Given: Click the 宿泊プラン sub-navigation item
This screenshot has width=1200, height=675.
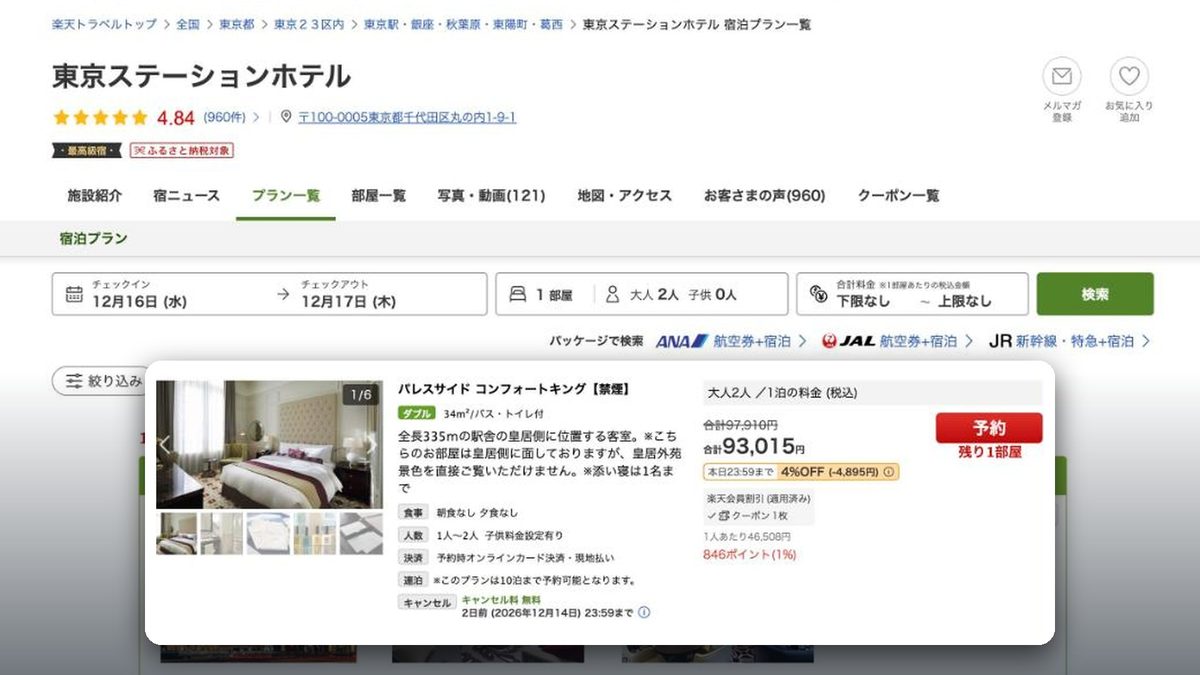Looking at the screenshot, I should pyautogui.click(x=94, y=238).
